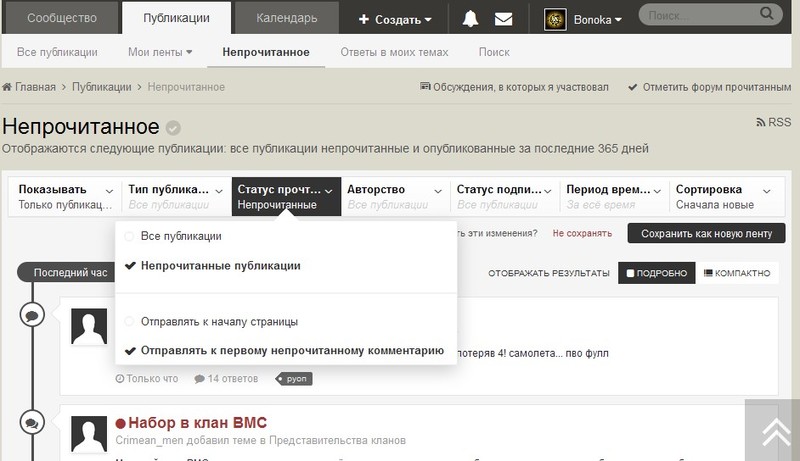This screenshot has height=461, width=800.
Task: Open the messages envelope icon
Action: pyautogui.click(x=504, y=19)
